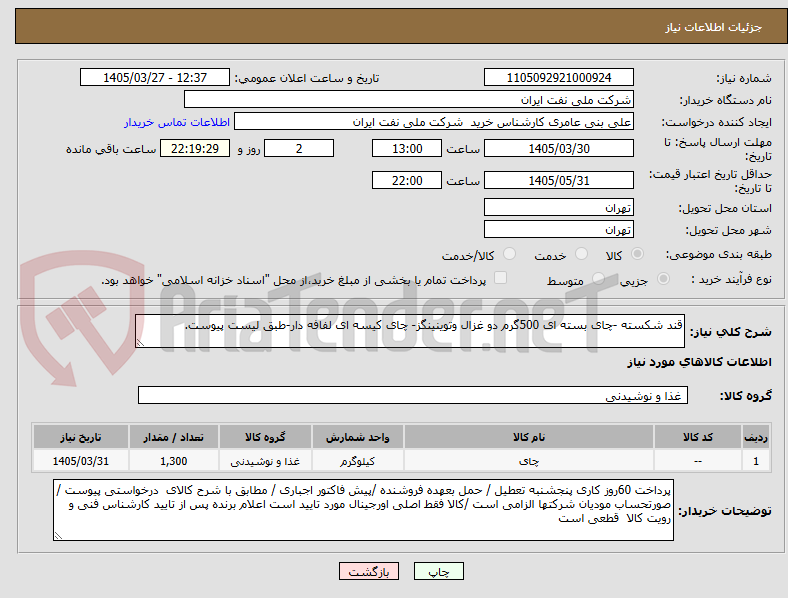This screenshot has width=788, height=598.
Task: Click the announcement date field 1405/03/27 - 12:37
Action: click(x=155, y=77)
